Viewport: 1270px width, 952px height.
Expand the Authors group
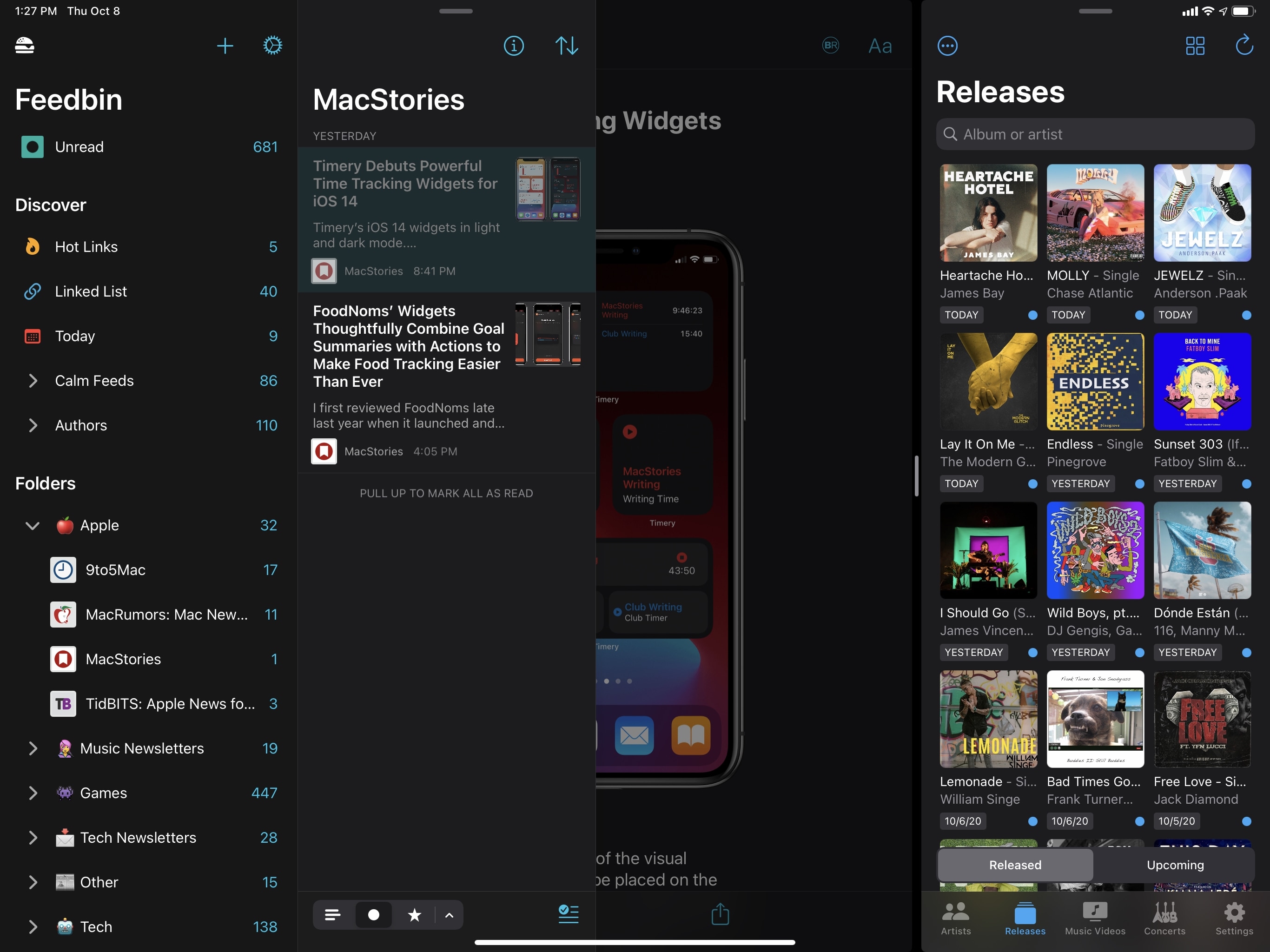(33, 425)
